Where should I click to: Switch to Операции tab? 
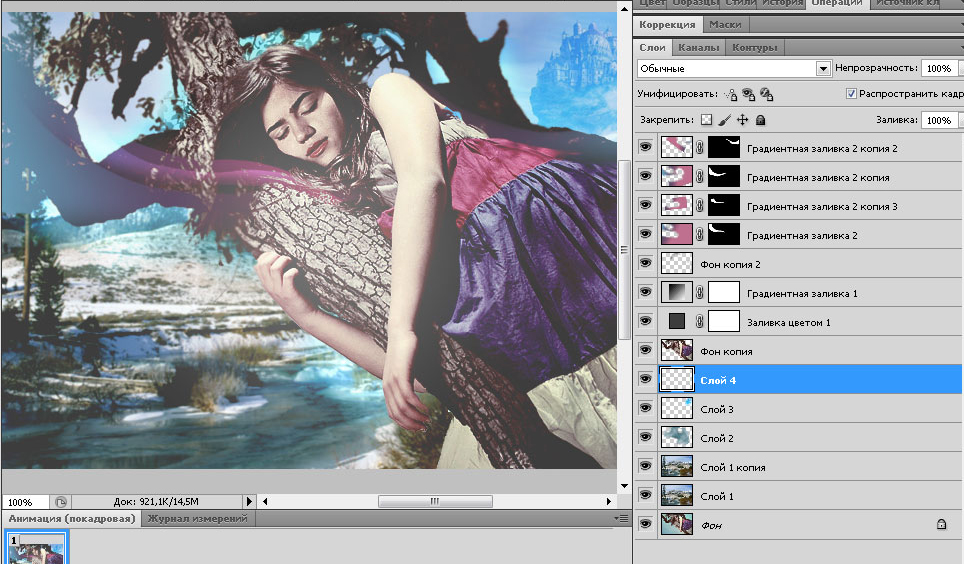837,3
